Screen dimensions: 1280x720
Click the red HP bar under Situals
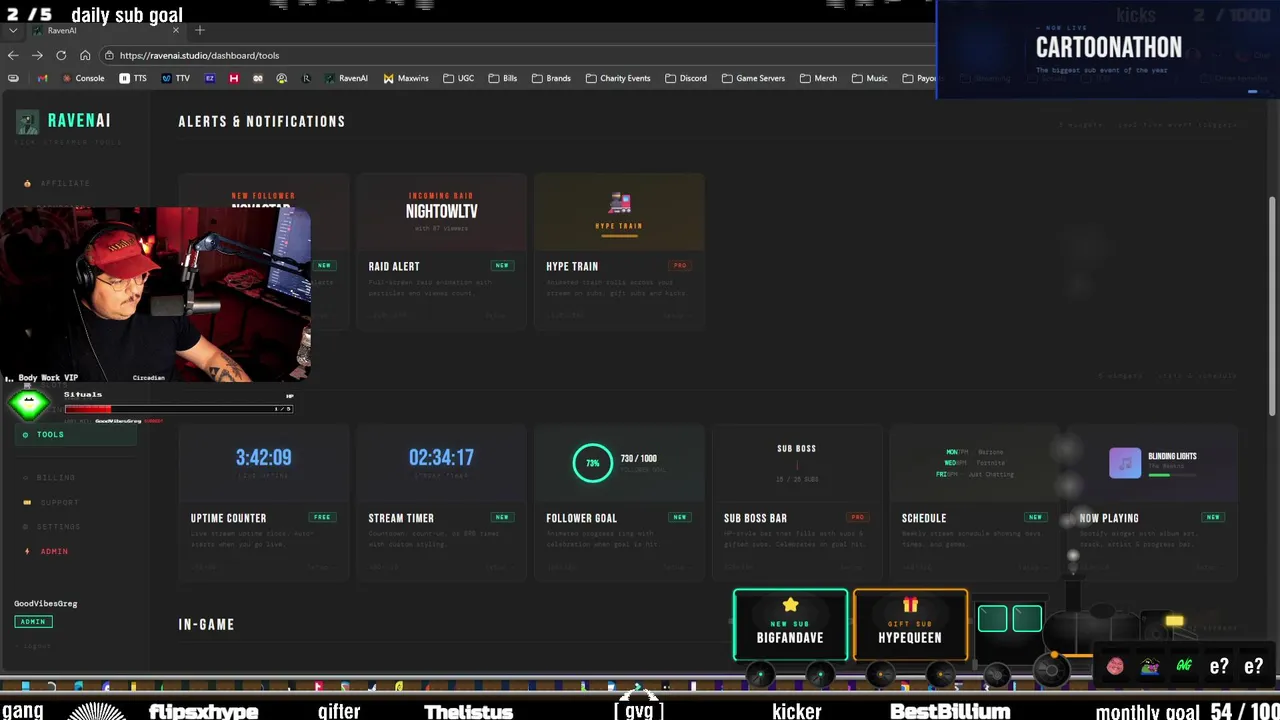pyautogui.click(x=178, y=408)
